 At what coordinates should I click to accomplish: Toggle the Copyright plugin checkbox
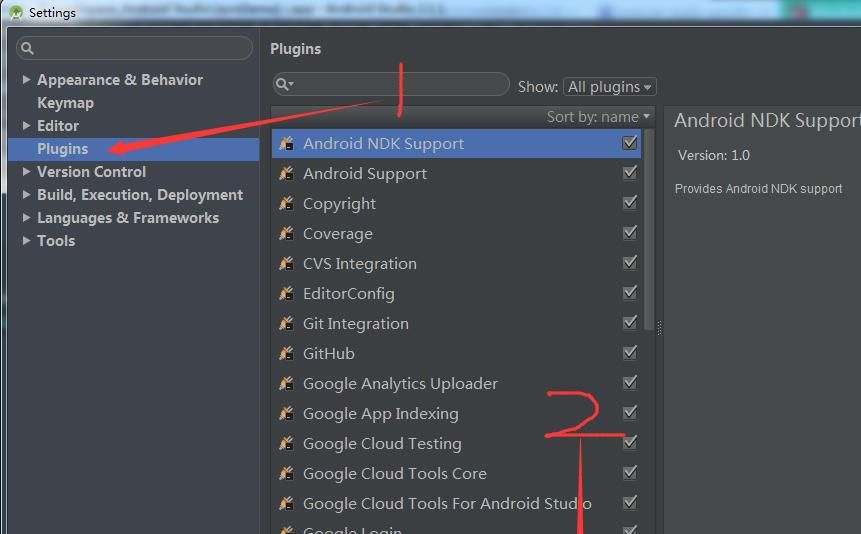[630, 202]
